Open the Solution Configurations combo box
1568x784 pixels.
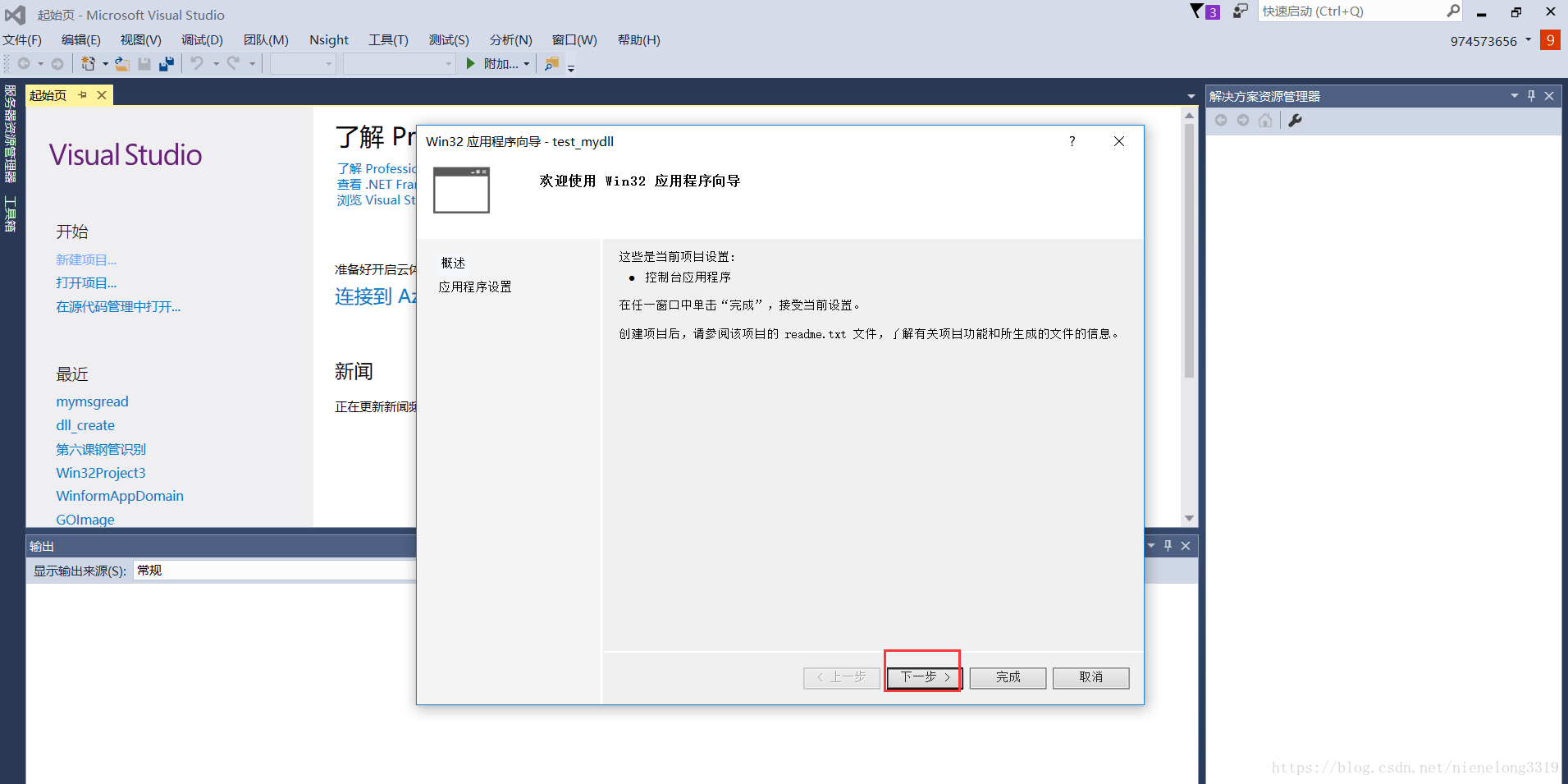tap(303, 63)
